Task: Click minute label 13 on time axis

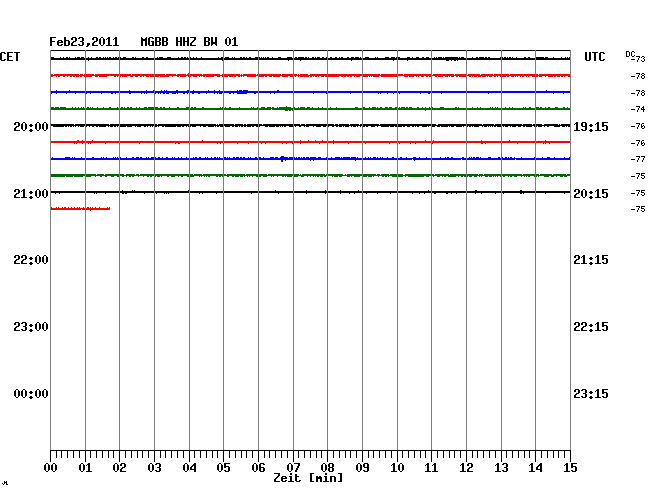Action: pyautogui.click(x=501, y=468)
